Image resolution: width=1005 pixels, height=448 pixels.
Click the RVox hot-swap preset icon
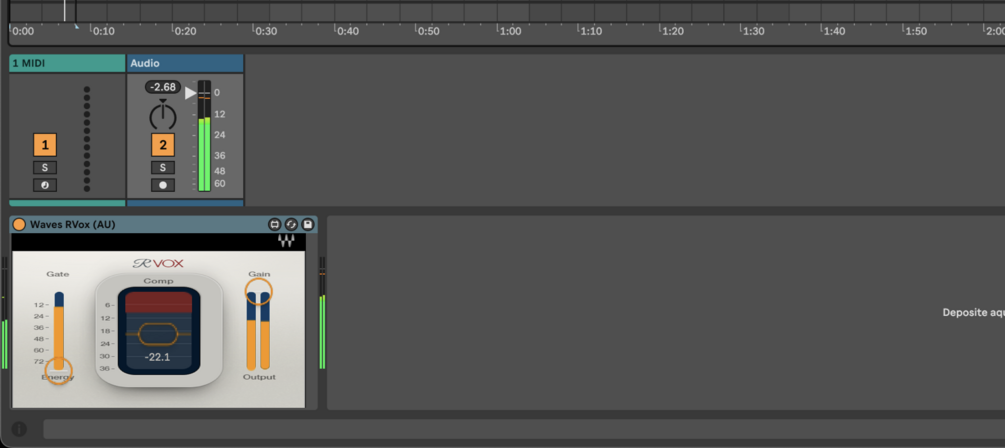(291, 224)
